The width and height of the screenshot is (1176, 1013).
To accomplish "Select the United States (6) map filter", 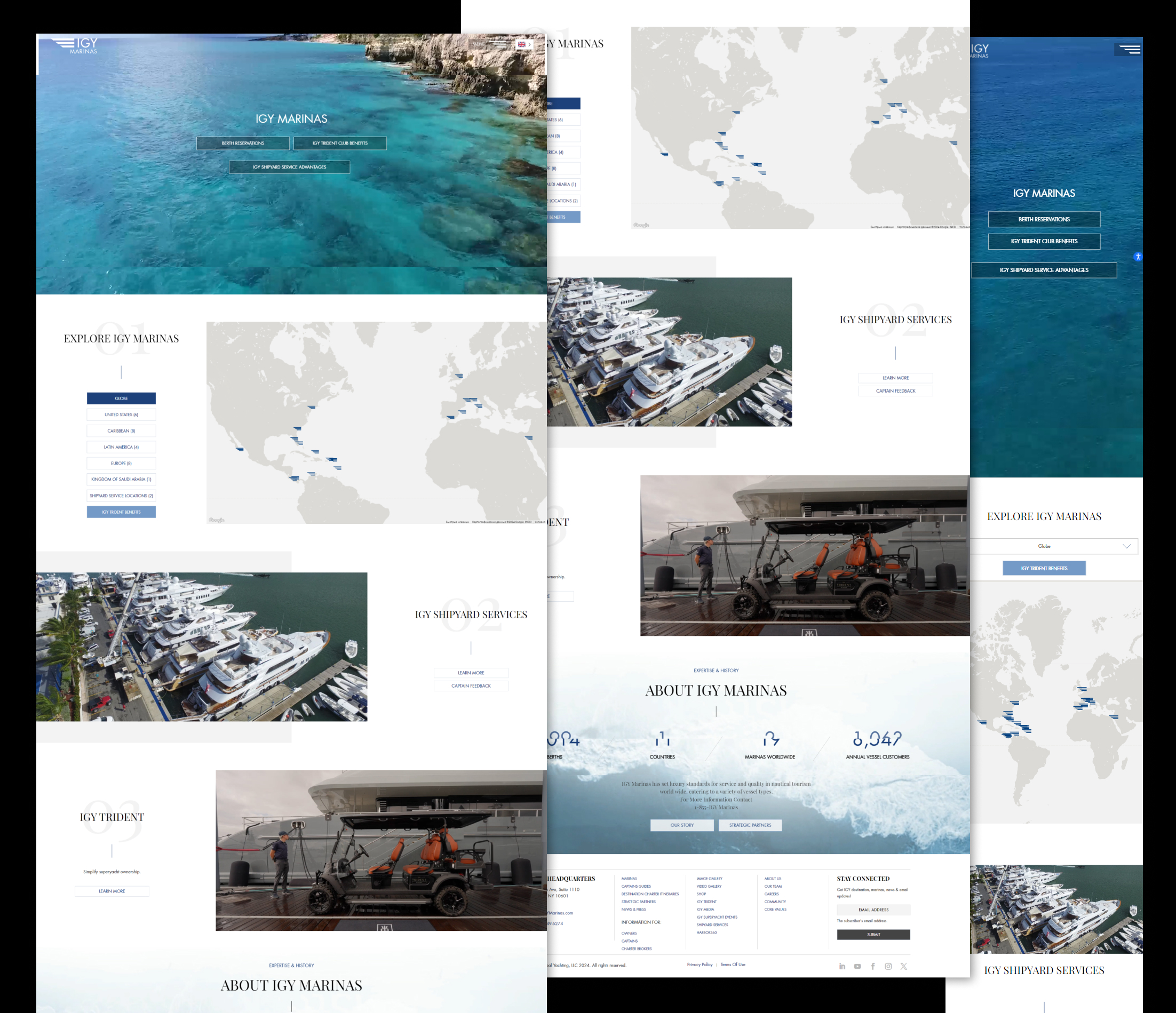I will (x=121, y=415).
